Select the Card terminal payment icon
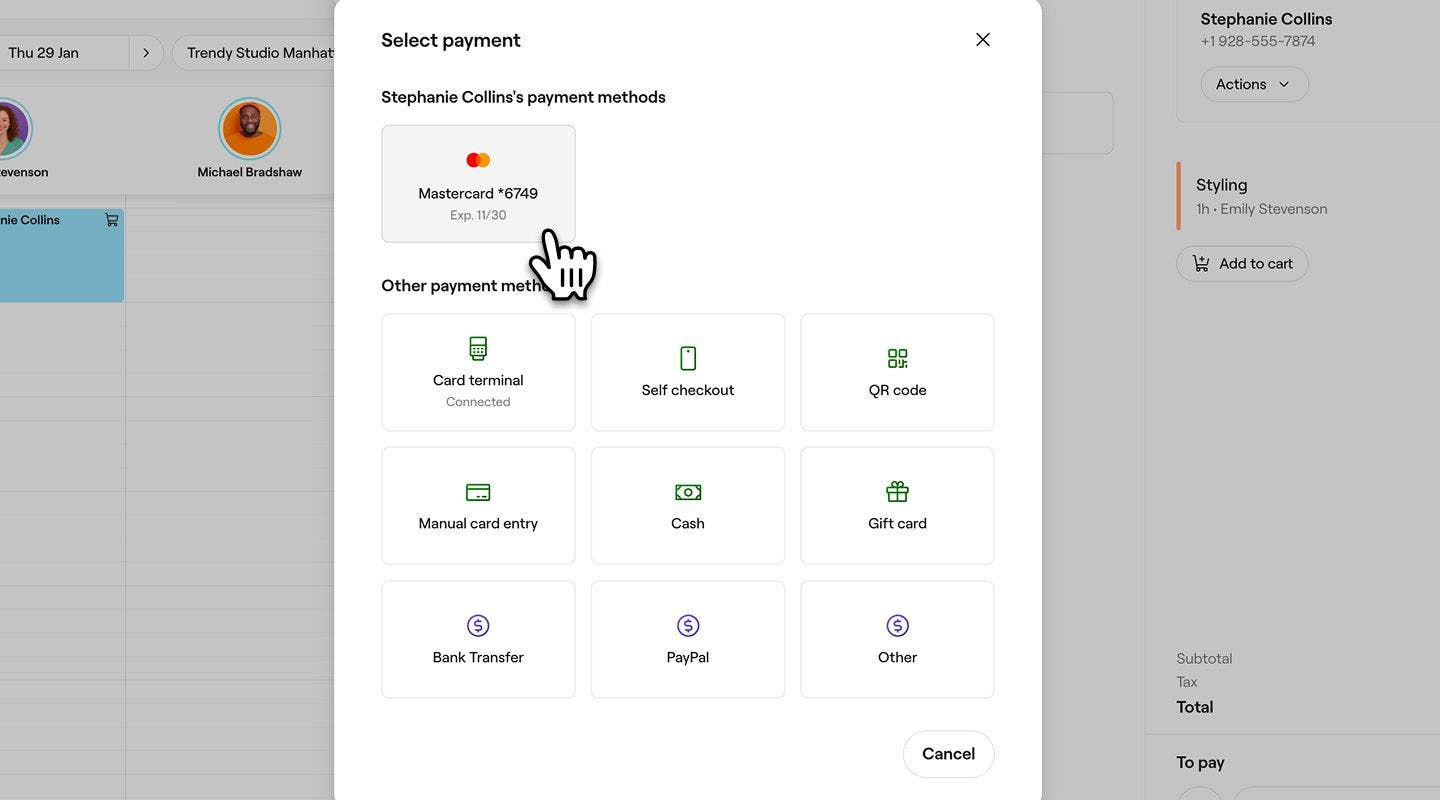The width and height of the screenshot is (1440, 800). (477, 348)
